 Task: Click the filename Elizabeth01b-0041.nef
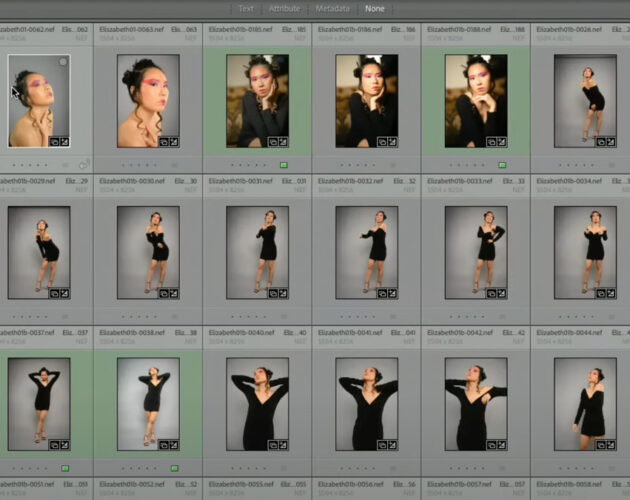coord(351,332)
